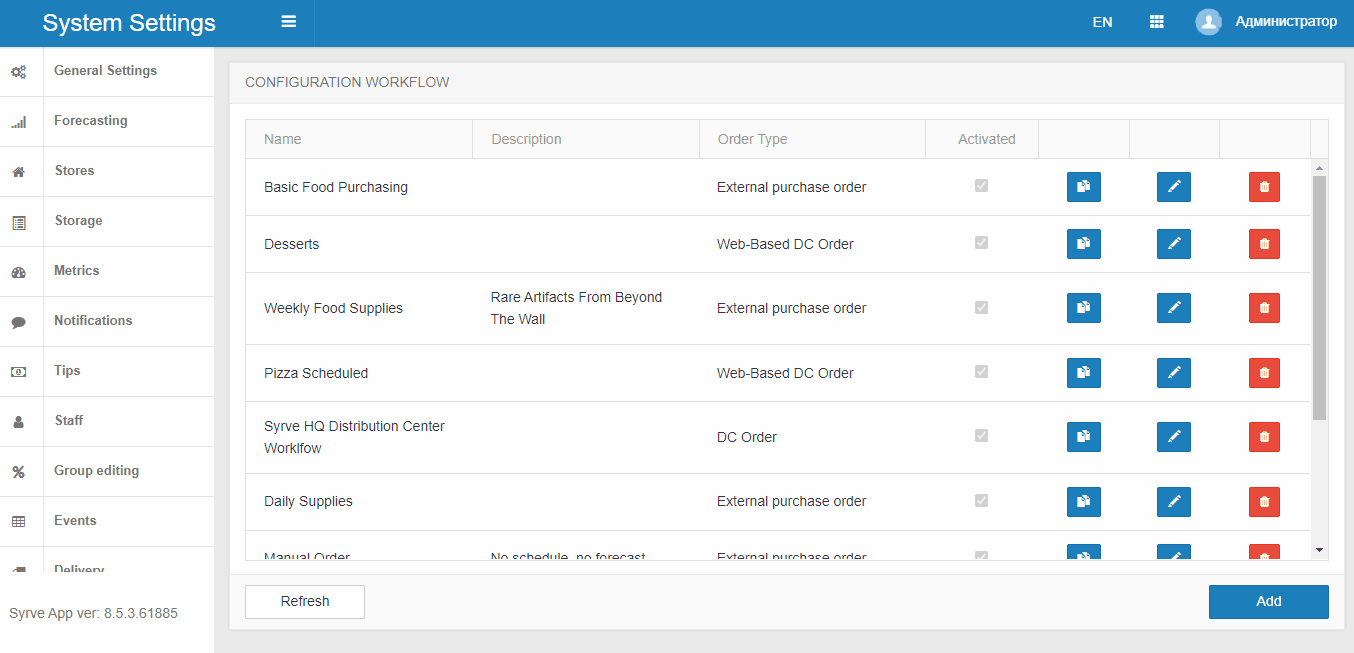The width and height of the screenshot is (1354, 653).
Task: Toggle Activated checkbox for Pizza Scheduled
Action: 981,372
